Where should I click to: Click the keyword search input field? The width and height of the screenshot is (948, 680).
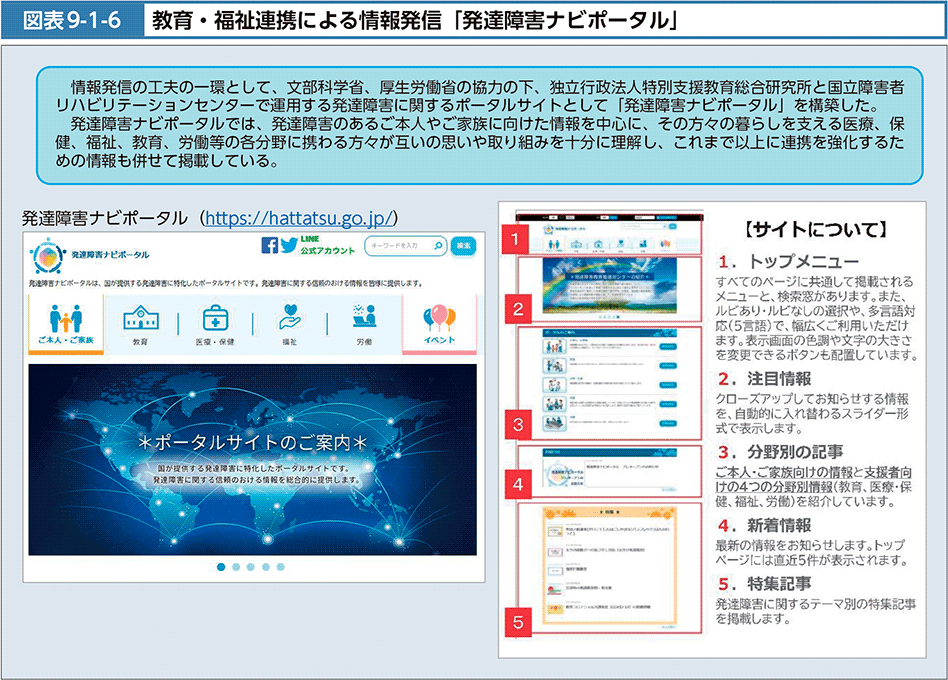pos(396,246)
